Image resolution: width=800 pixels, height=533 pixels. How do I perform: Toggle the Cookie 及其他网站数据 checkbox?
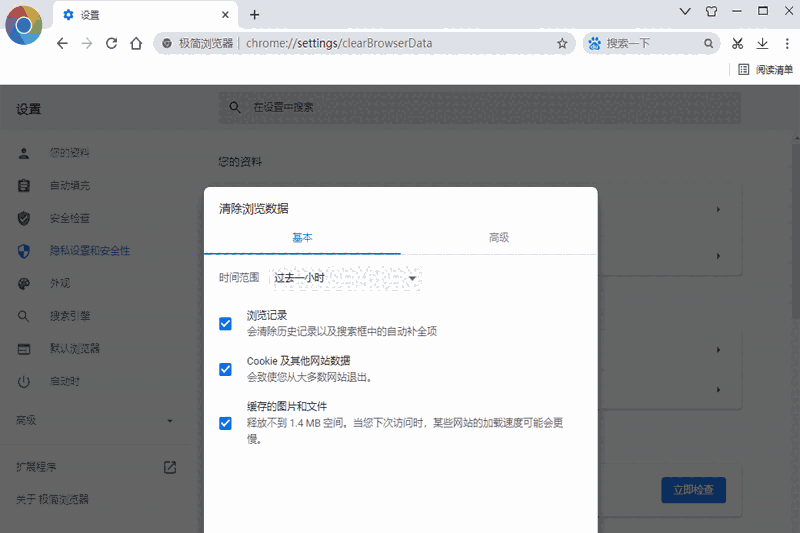click(x=226, y=369)
